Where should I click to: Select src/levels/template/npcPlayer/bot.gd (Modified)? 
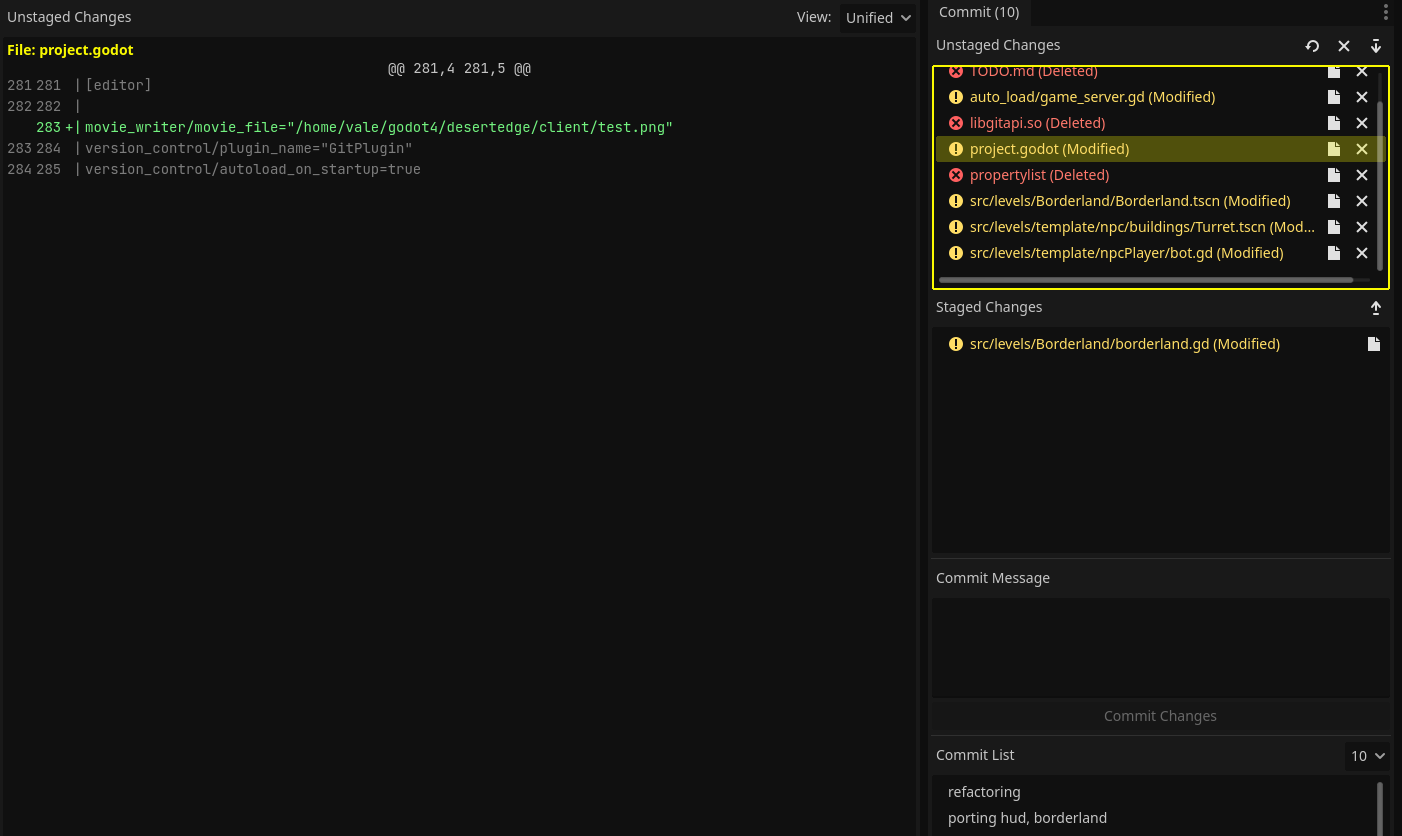tap(1126, 253)
